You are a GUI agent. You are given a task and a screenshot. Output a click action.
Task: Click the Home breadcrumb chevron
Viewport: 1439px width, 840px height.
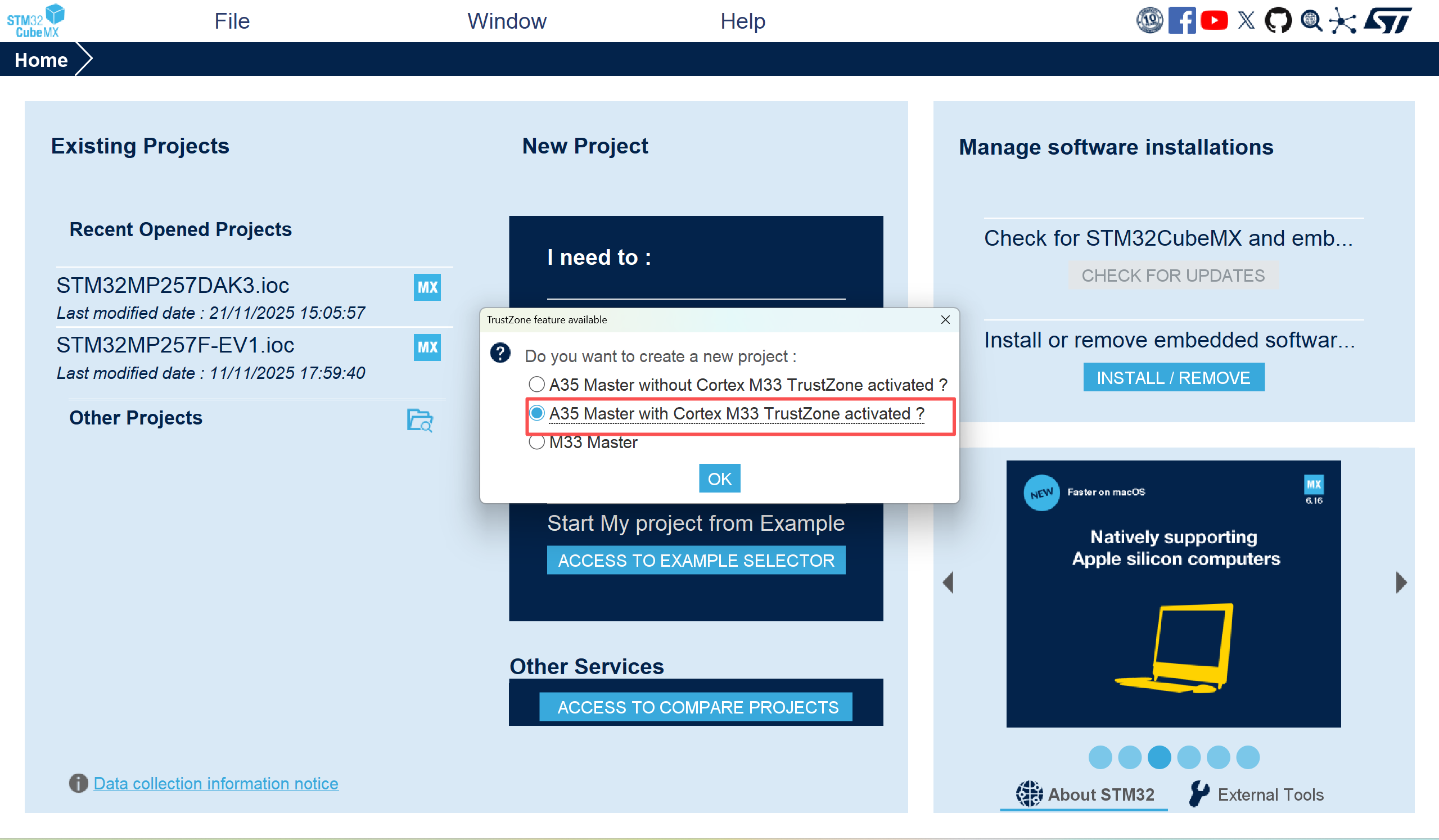click(84, 59)
